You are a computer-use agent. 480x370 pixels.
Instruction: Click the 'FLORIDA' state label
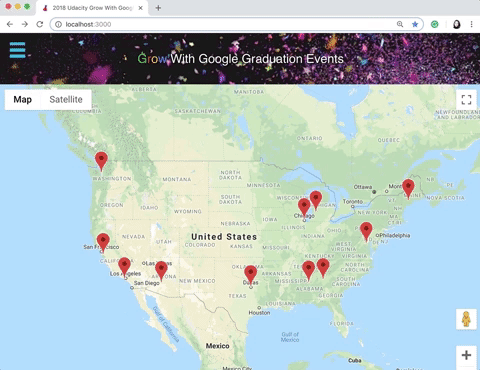342,323
